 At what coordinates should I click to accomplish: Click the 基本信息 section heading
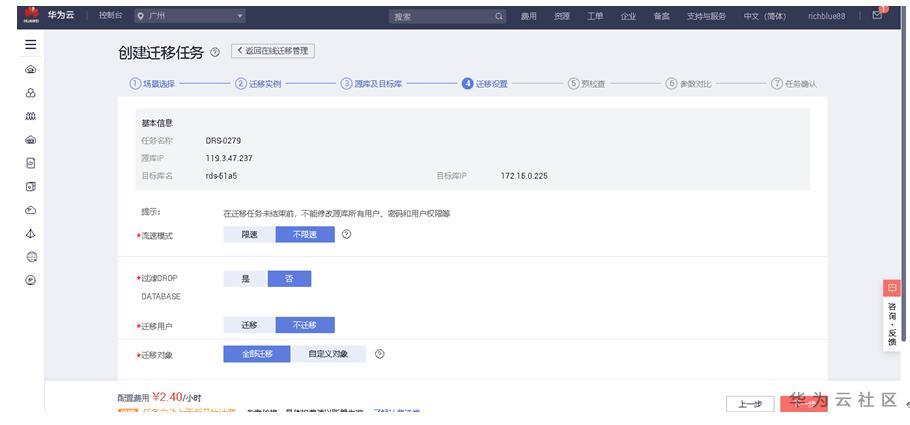point(157,123)
